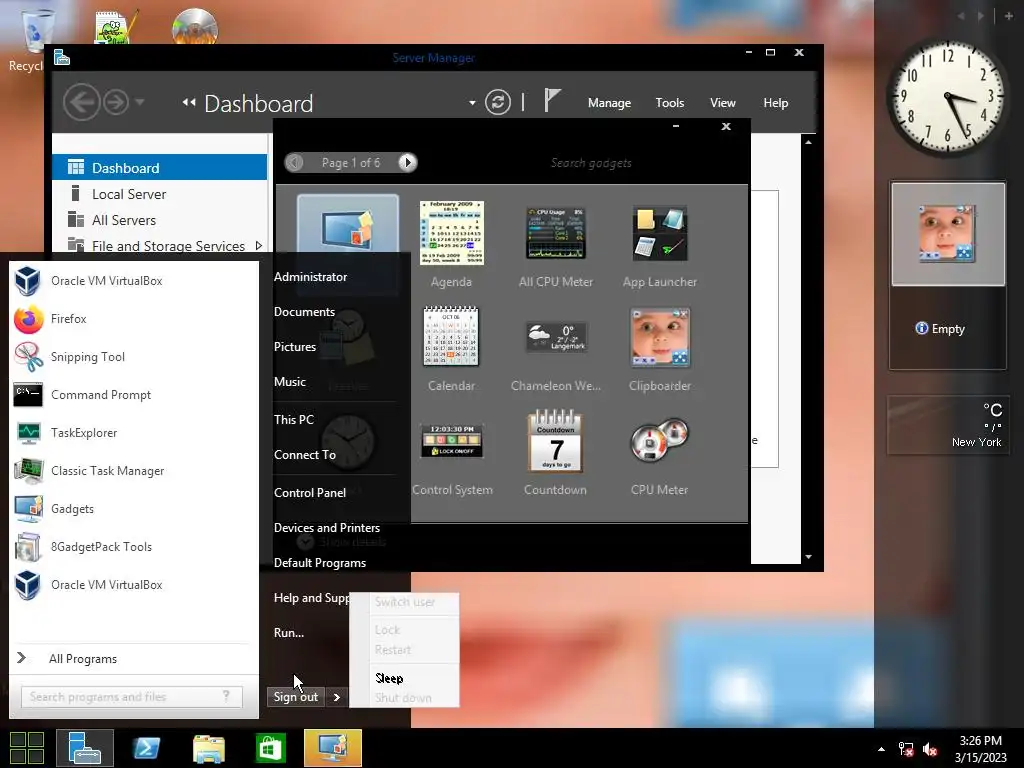Click the network tray icon

pyautogui.click(x=906, y=750)
